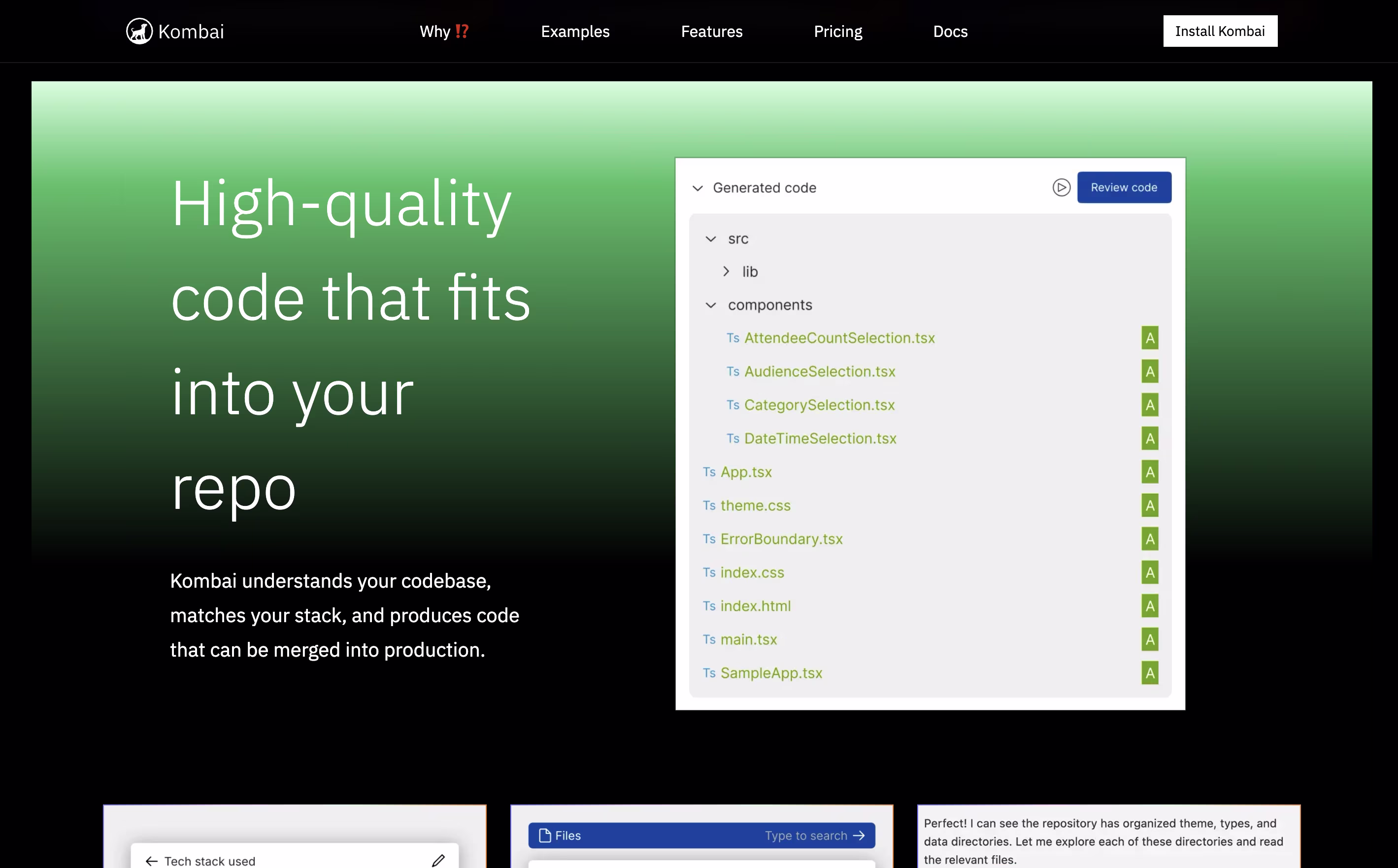This screenshot has height=868, width=1398.
Task: Click the A badge for index.css
Action: click(1150, 572)
